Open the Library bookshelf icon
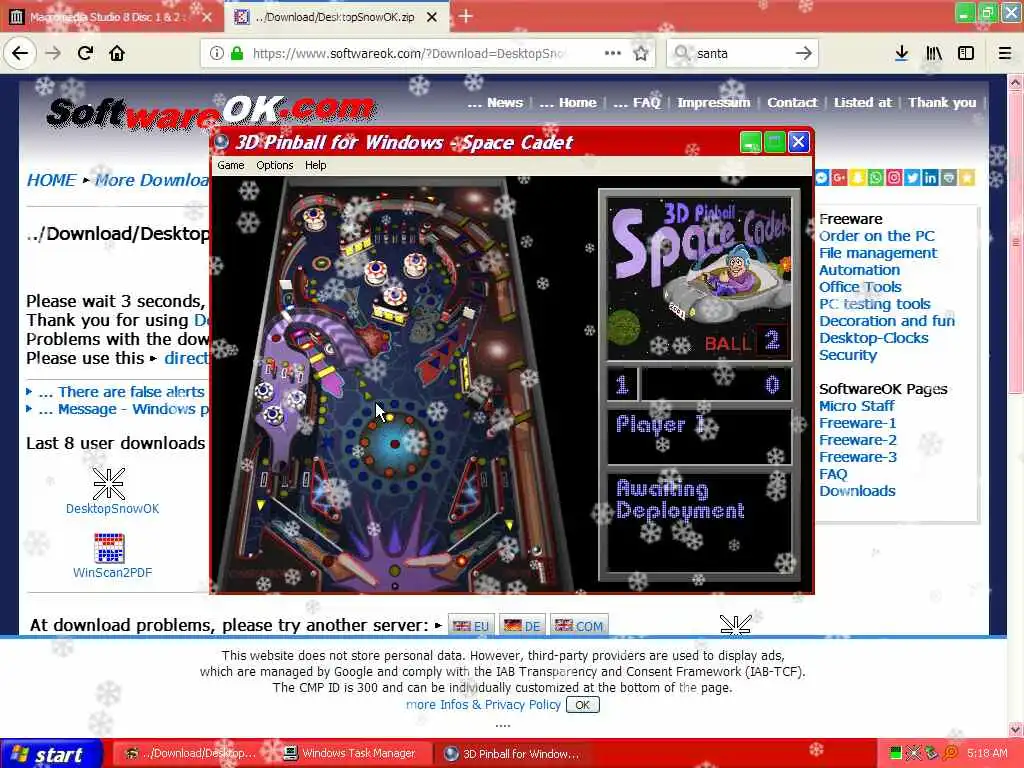The image size is (1024, 768). [934, 54]
